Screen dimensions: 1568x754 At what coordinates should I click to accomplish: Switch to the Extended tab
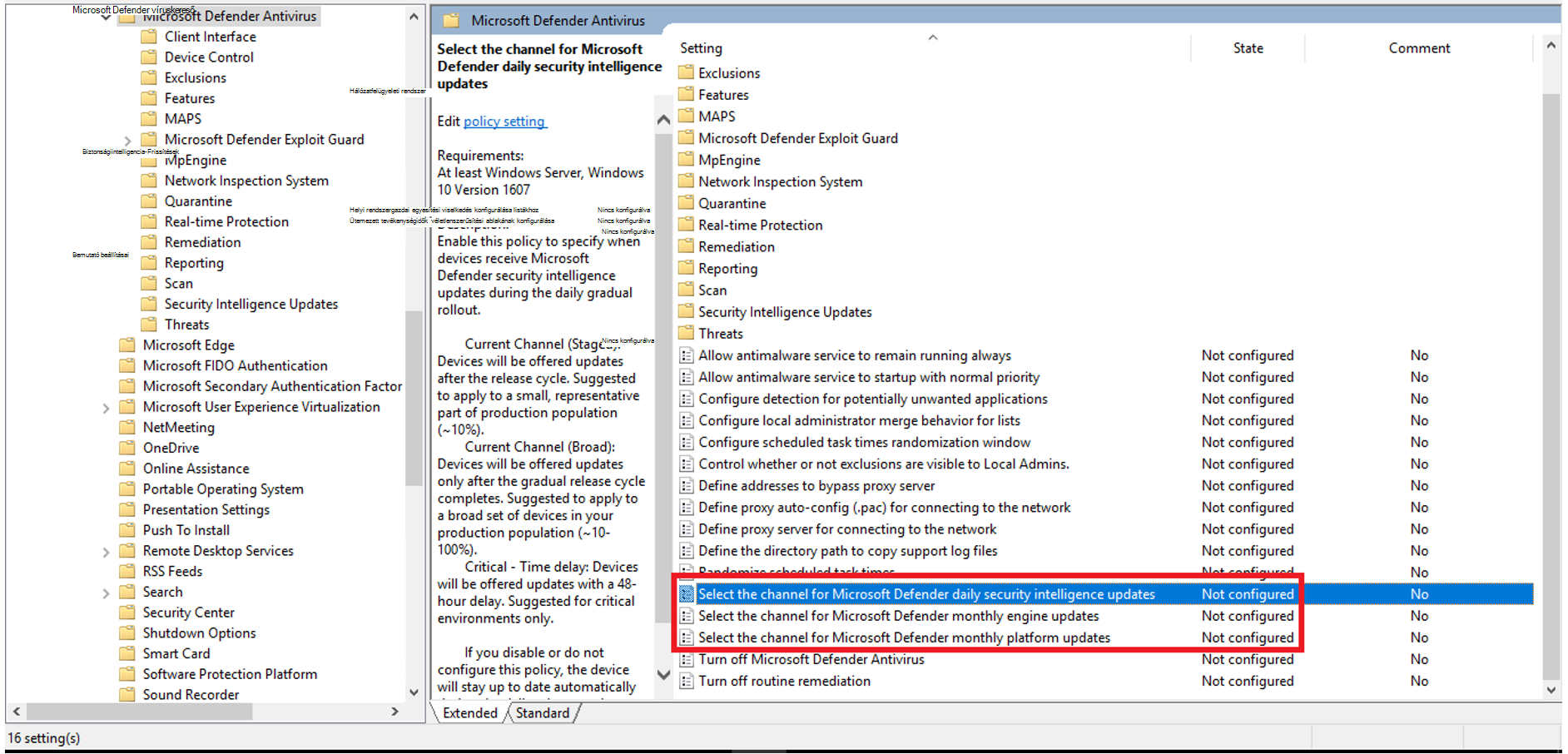[x=469, y=713]
